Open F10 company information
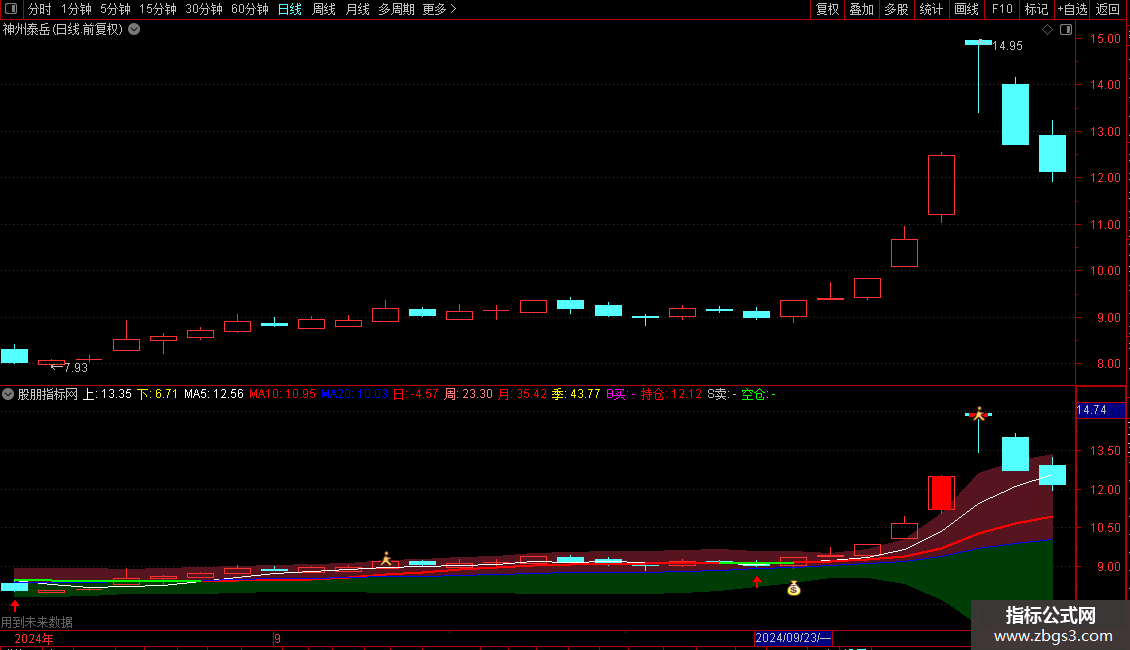Viewport: 1130px width, 650px height. point(1002,9)
